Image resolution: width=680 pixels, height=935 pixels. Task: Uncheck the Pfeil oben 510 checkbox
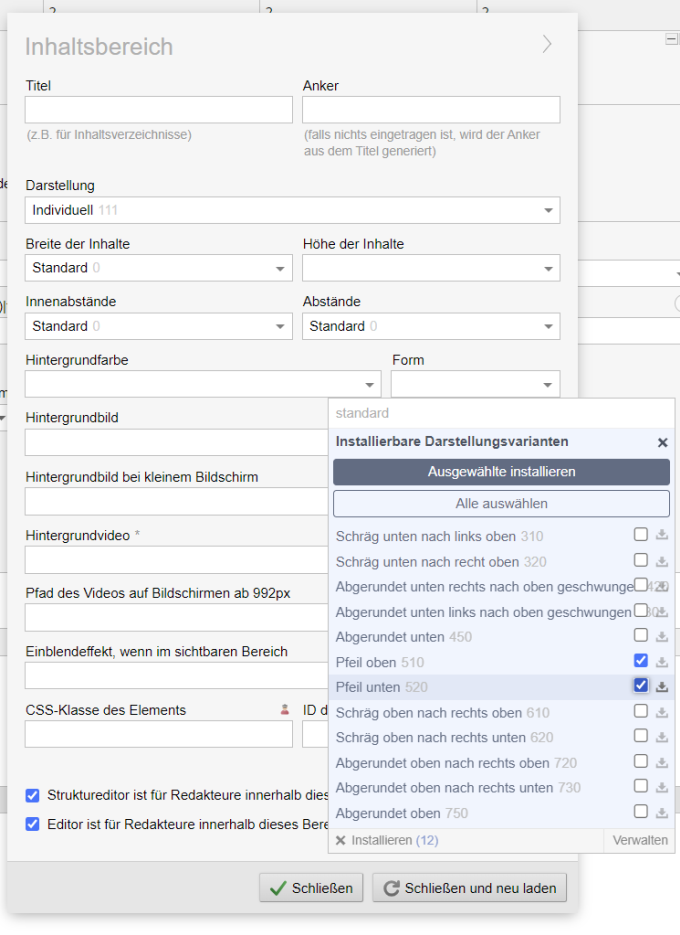[641, 660]
